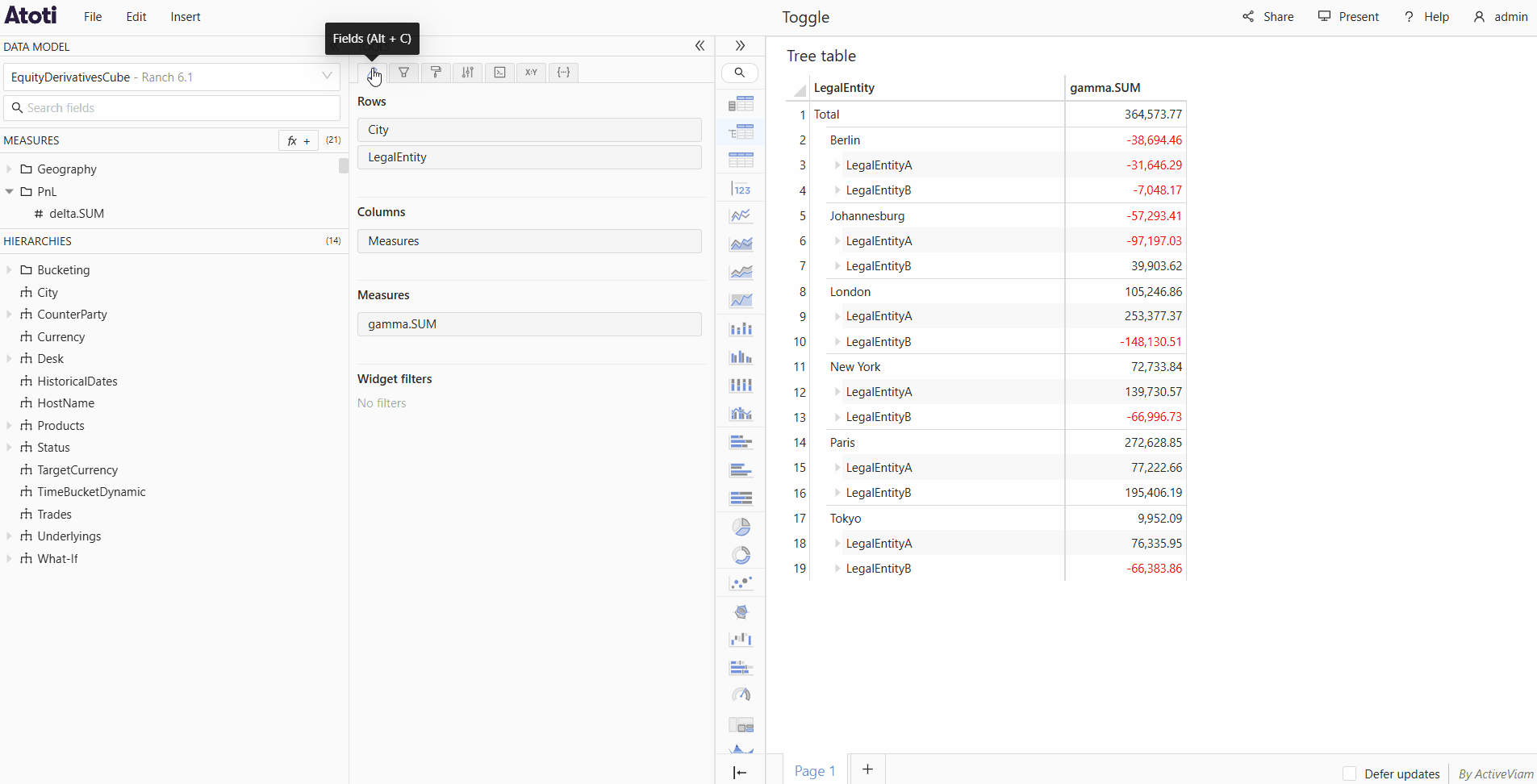
Task: Expand the Geography measures folder
Action: click(x=10, y=169)
